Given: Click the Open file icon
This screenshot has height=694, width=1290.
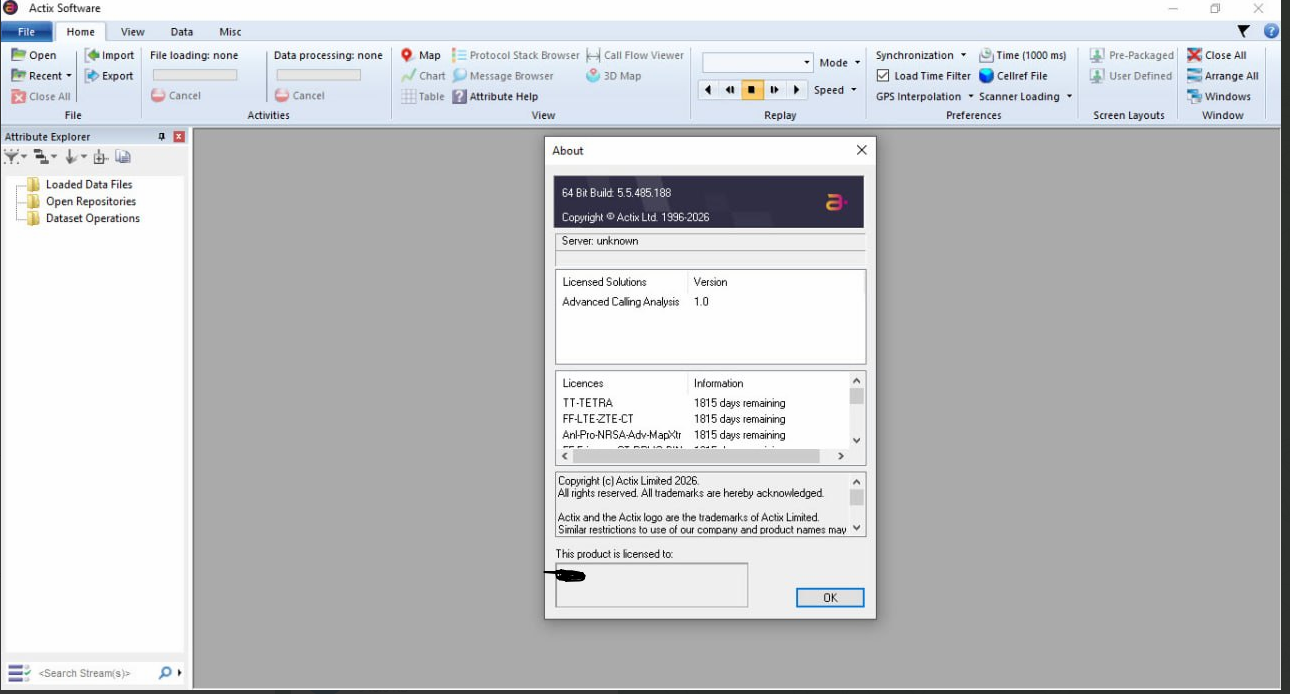Looking at the screenshot, I should coord(18,55).
